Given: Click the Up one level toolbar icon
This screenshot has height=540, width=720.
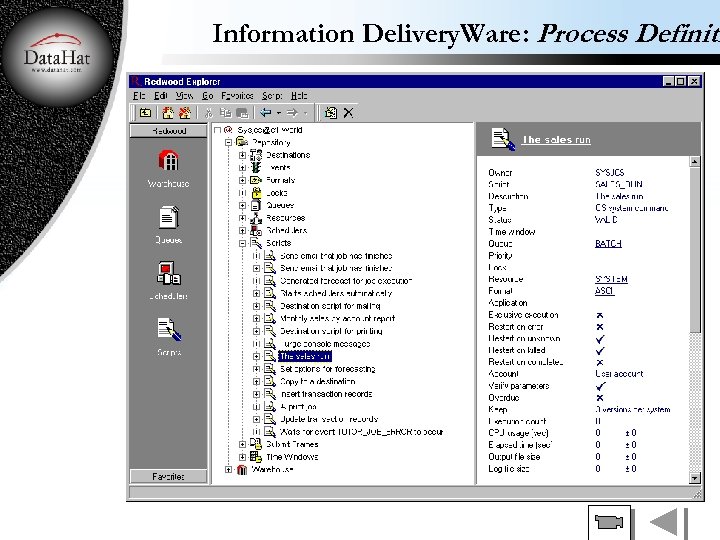Looking at the screenshot, I should pos(146,112).
